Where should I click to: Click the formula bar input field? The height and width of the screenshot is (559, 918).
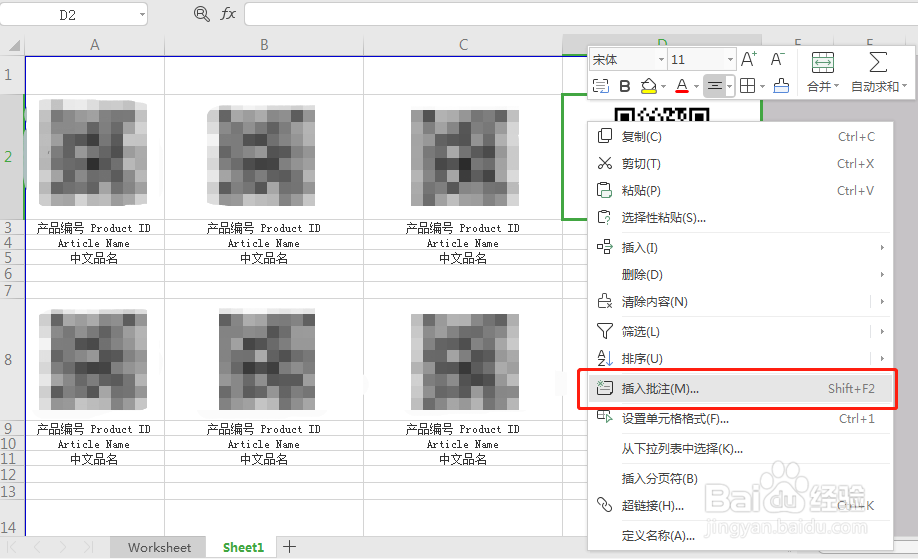(581, 14)
